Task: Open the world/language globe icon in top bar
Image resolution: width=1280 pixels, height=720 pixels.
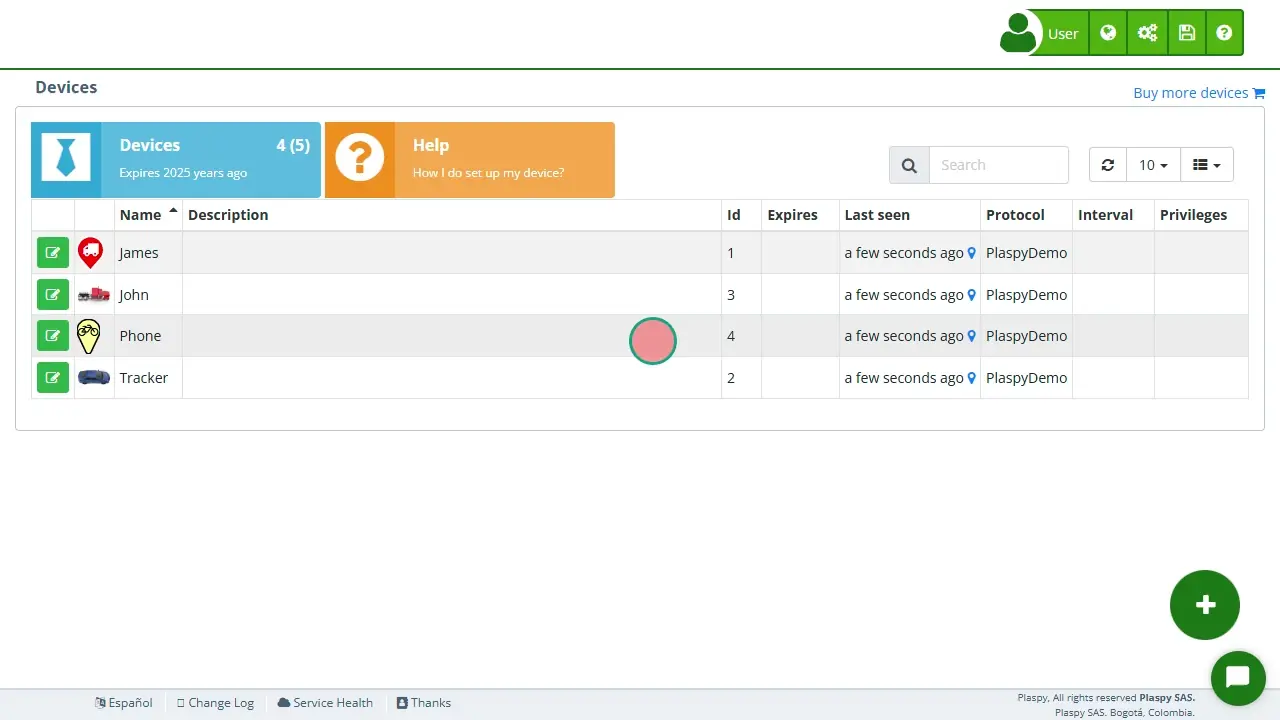Action: 1108,32
